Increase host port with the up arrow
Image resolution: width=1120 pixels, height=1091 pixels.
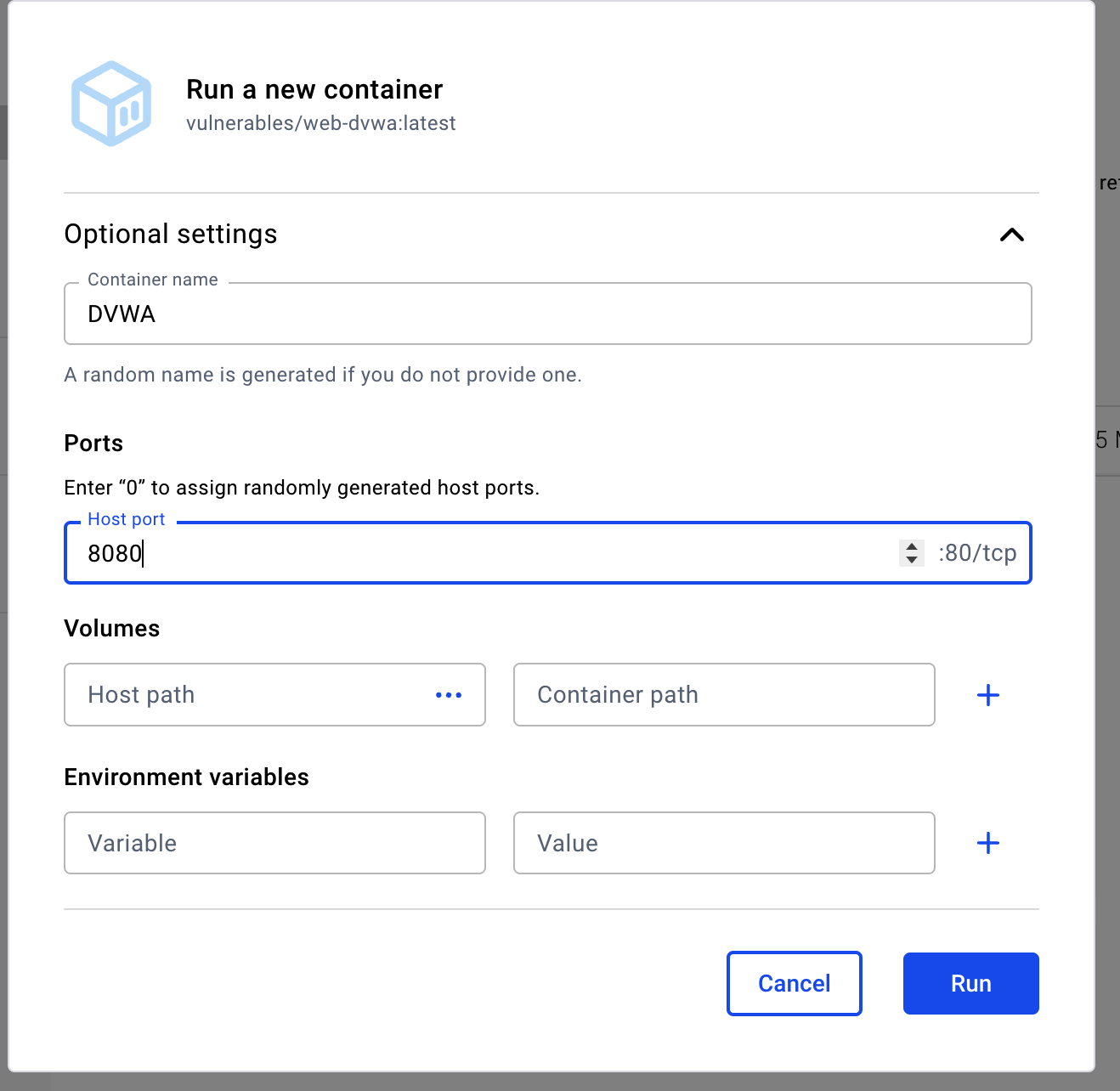pos(912,546)
